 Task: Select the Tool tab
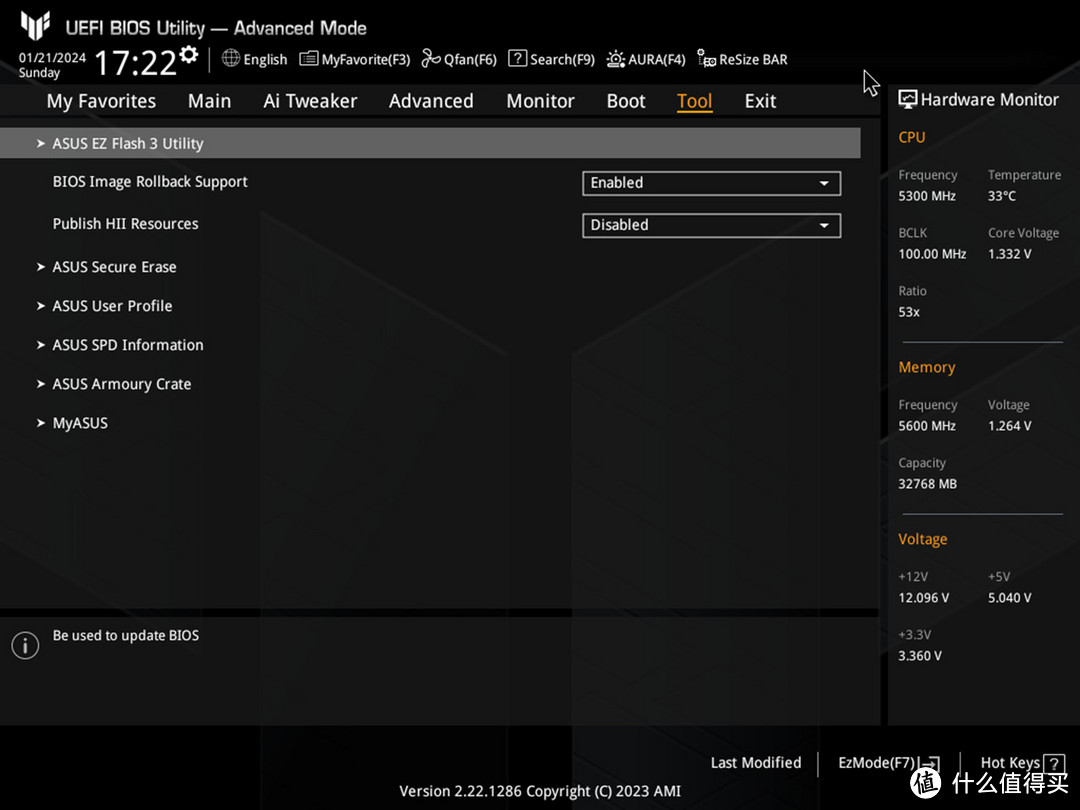[x=694, y=101]
